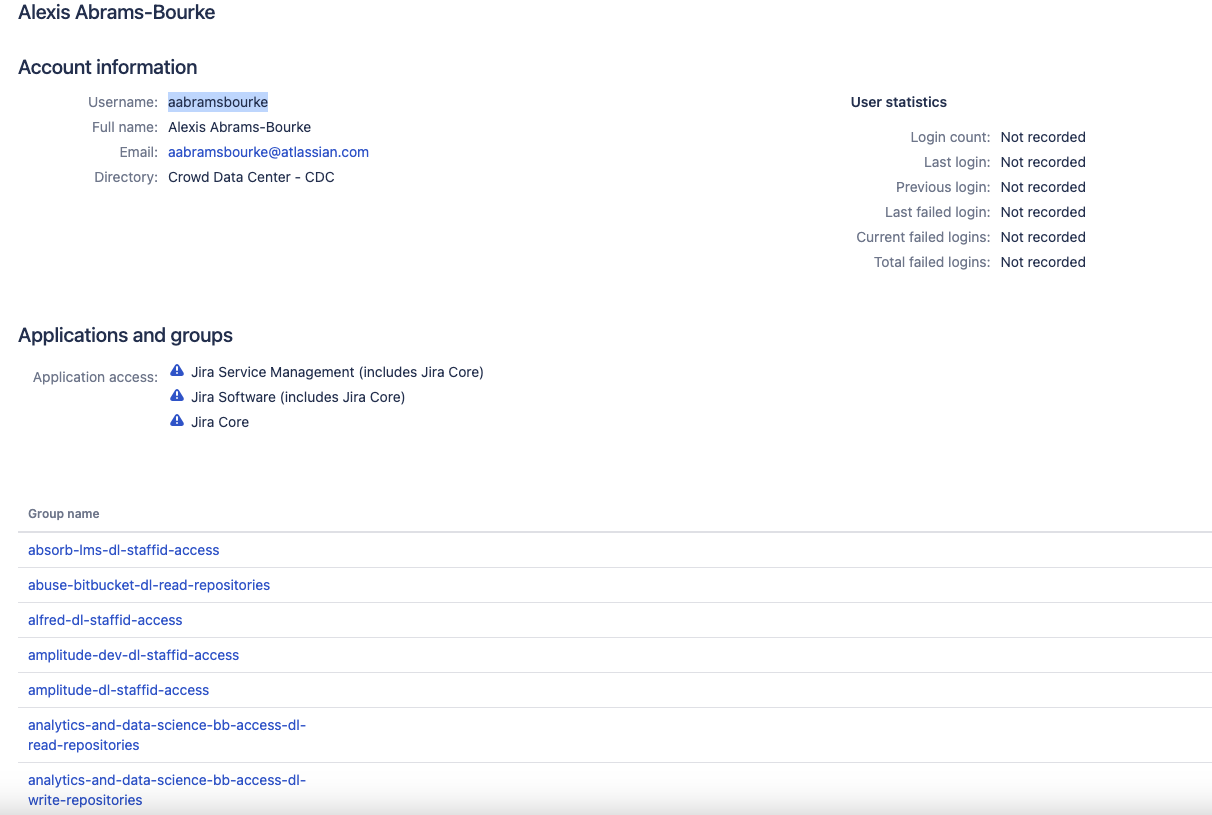Click the Login count Not recorded value

pos(1043,137)
